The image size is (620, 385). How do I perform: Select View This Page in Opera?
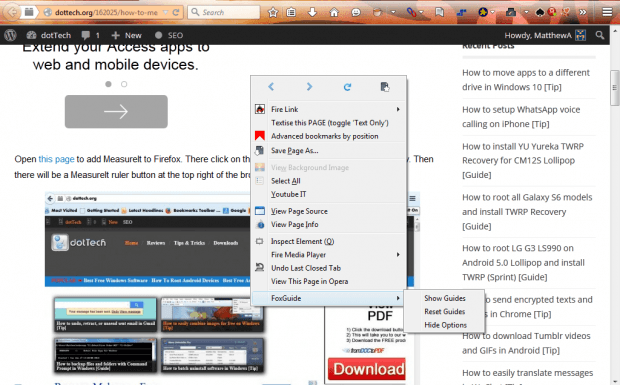pyautogui.click(x=329, y=281)
